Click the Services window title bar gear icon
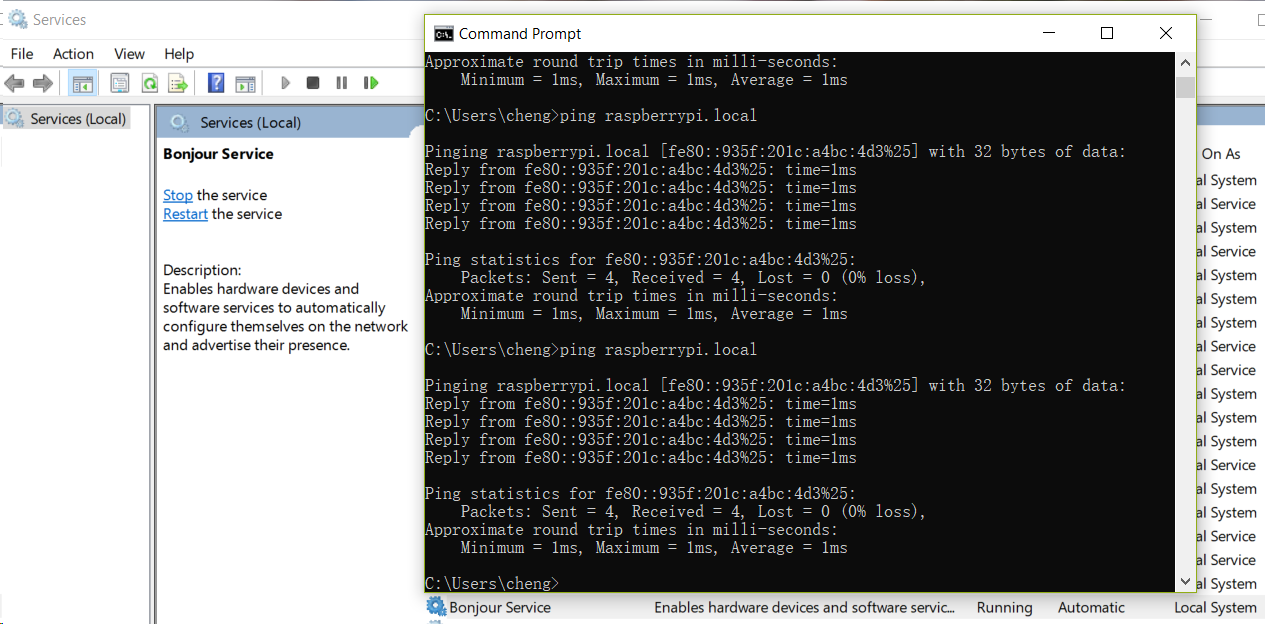This screenshot has height=624, width=1265. [x=17, y=19]
